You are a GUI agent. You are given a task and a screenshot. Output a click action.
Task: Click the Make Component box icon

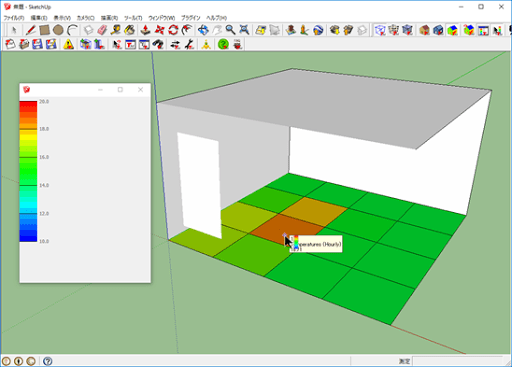click(x=88, y=30)
